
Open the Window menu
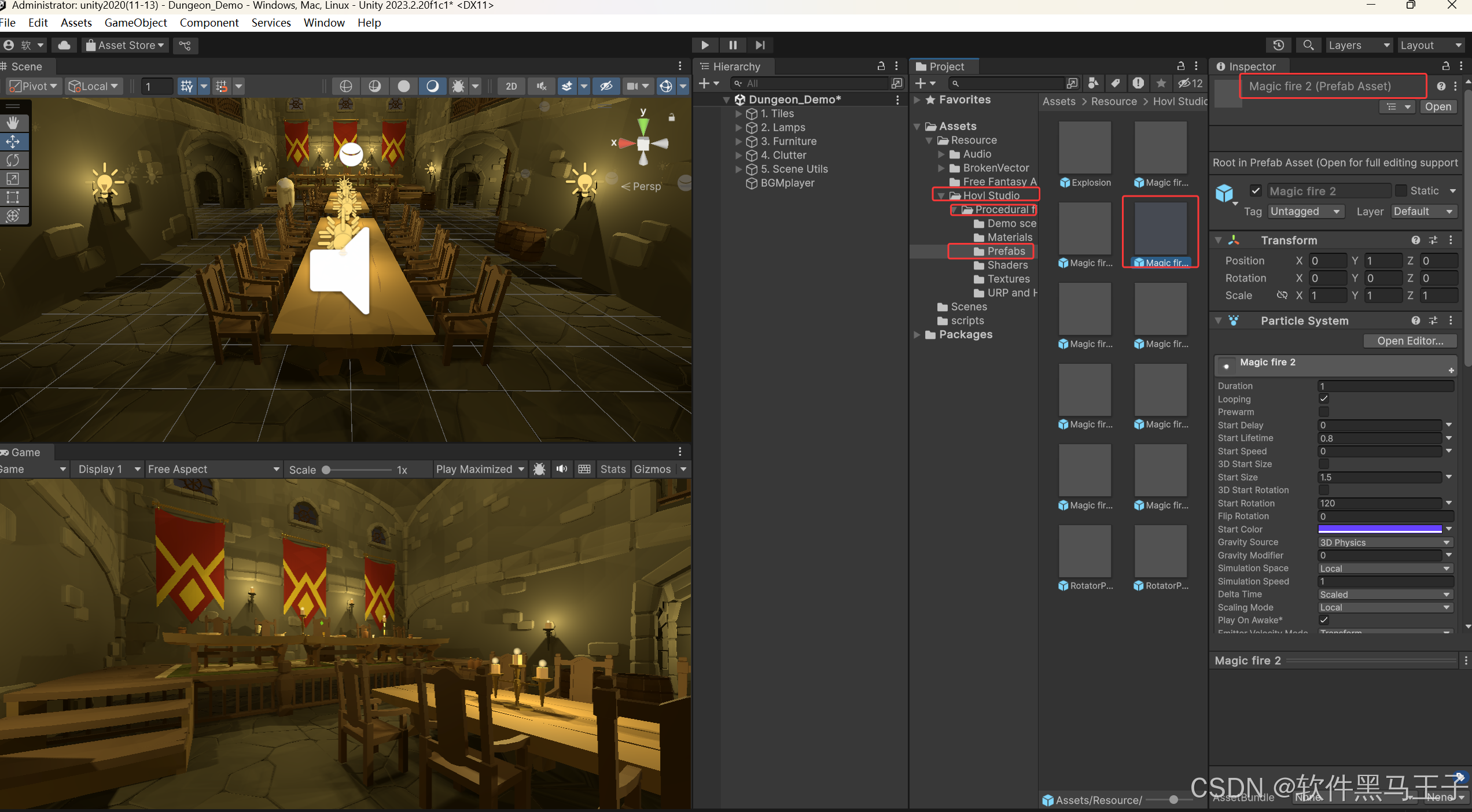(323, 23)
